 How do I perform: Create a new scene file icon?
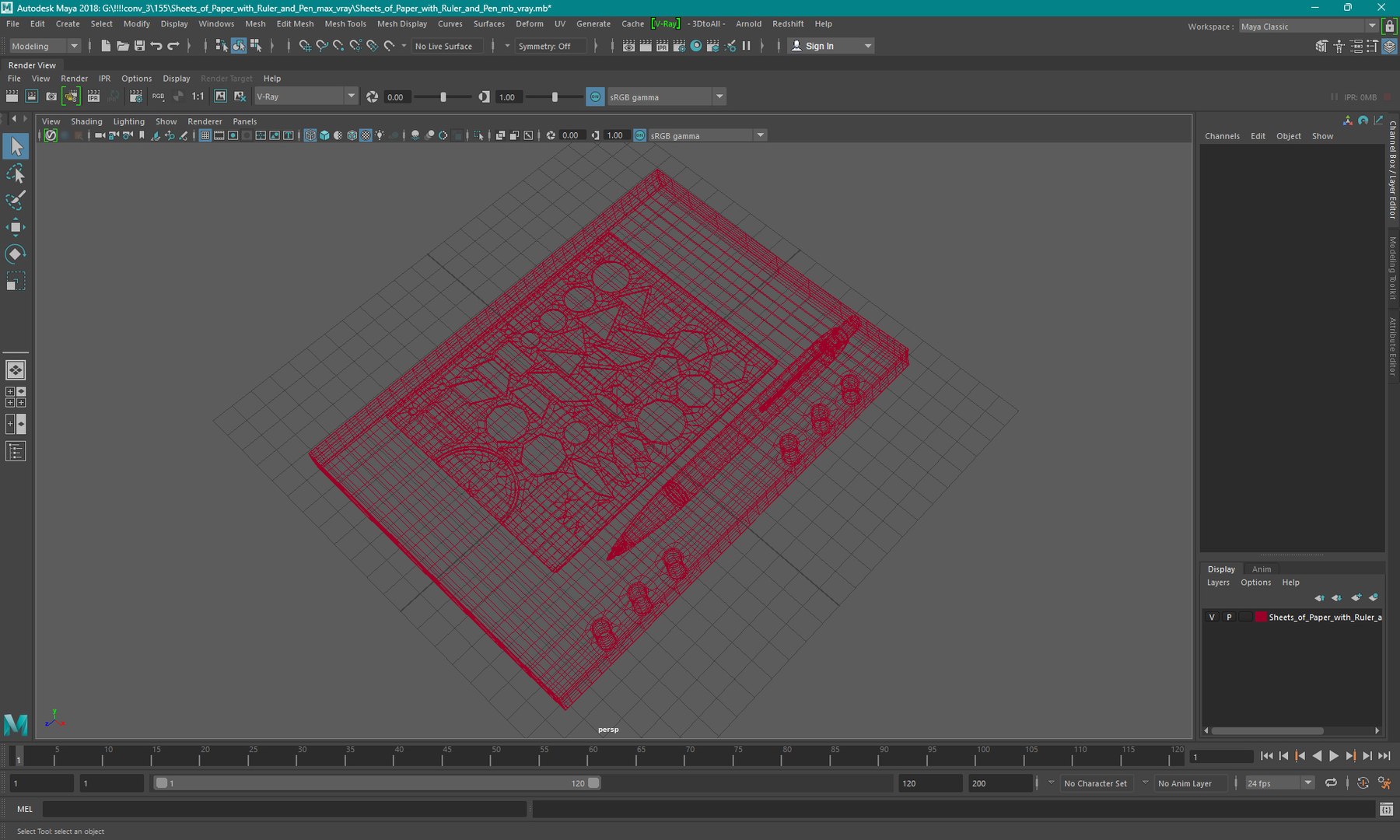coord(106,46)
